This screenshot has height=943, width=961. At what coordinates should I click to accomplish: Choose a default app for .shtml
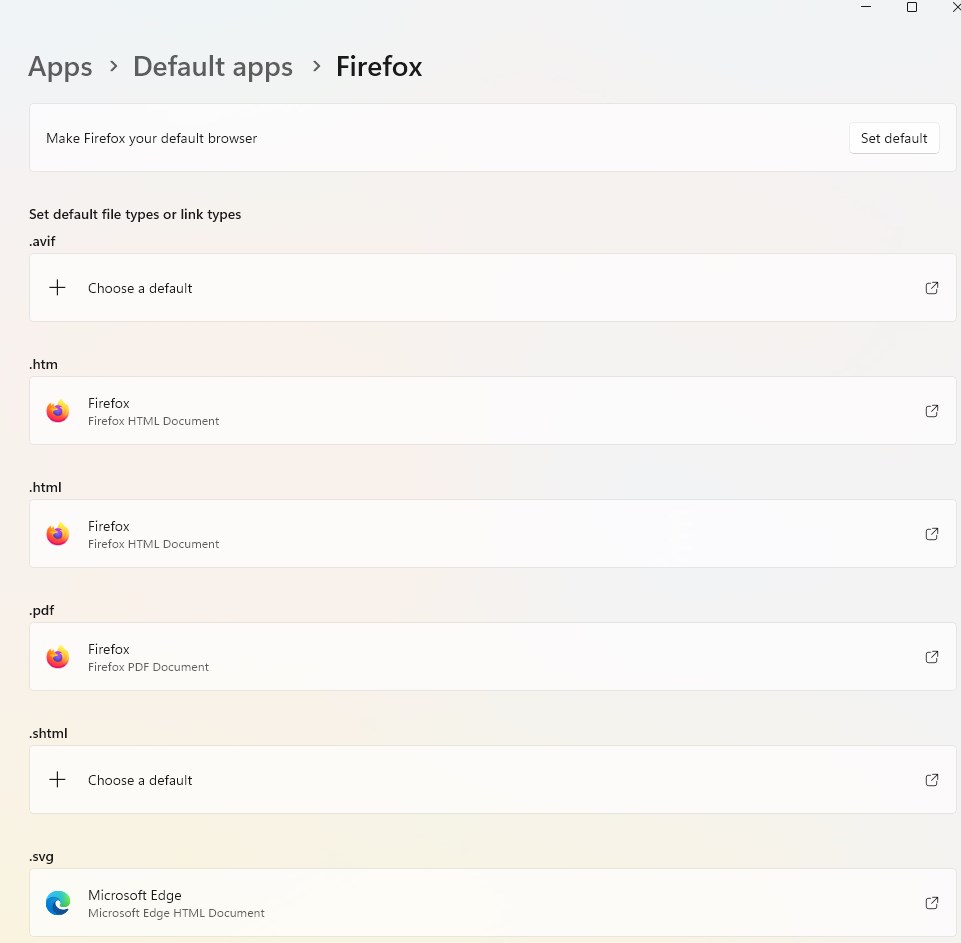140,780
